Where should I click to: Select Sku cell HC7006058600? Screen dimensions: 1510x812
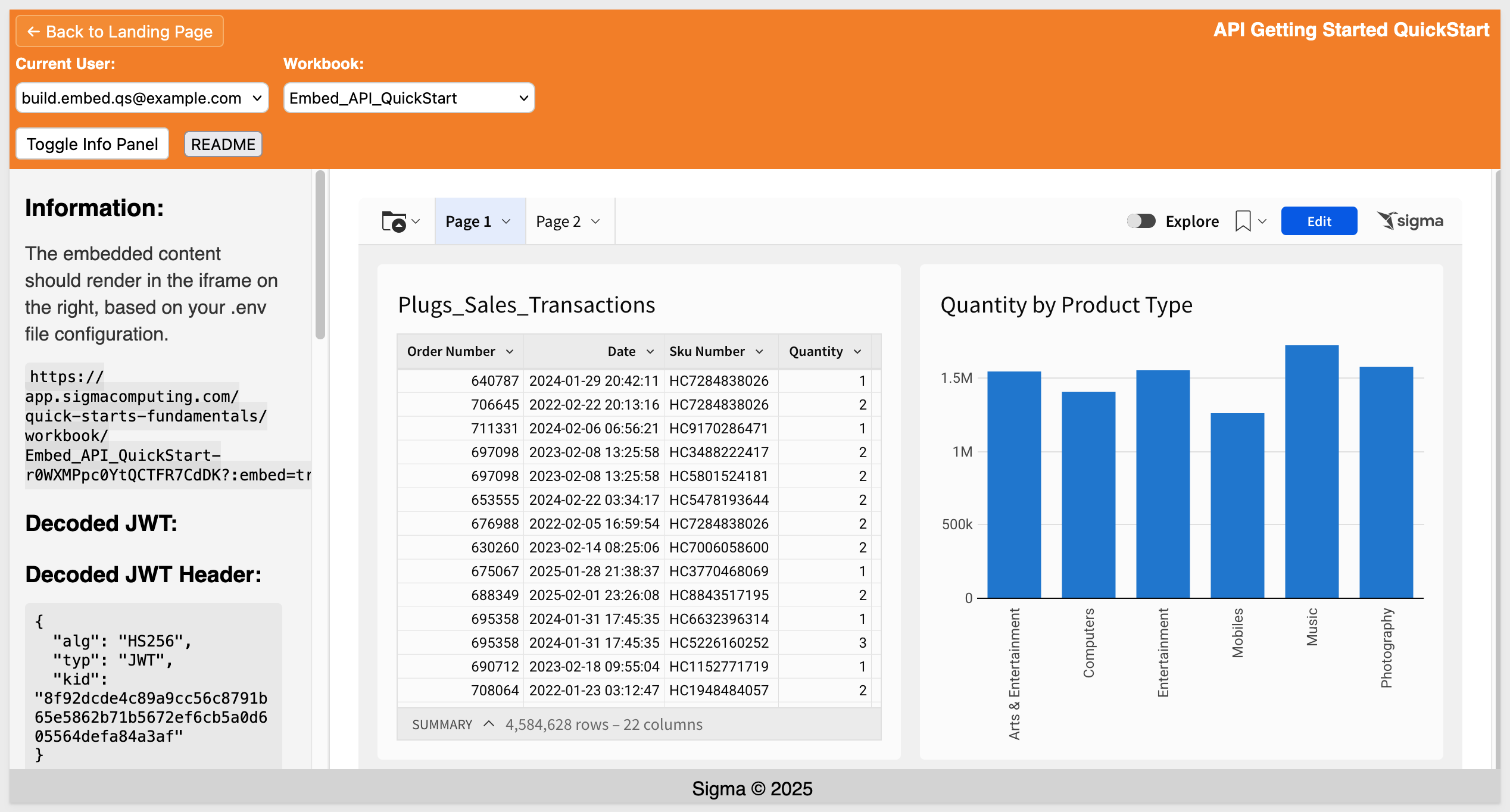(721, 548)
